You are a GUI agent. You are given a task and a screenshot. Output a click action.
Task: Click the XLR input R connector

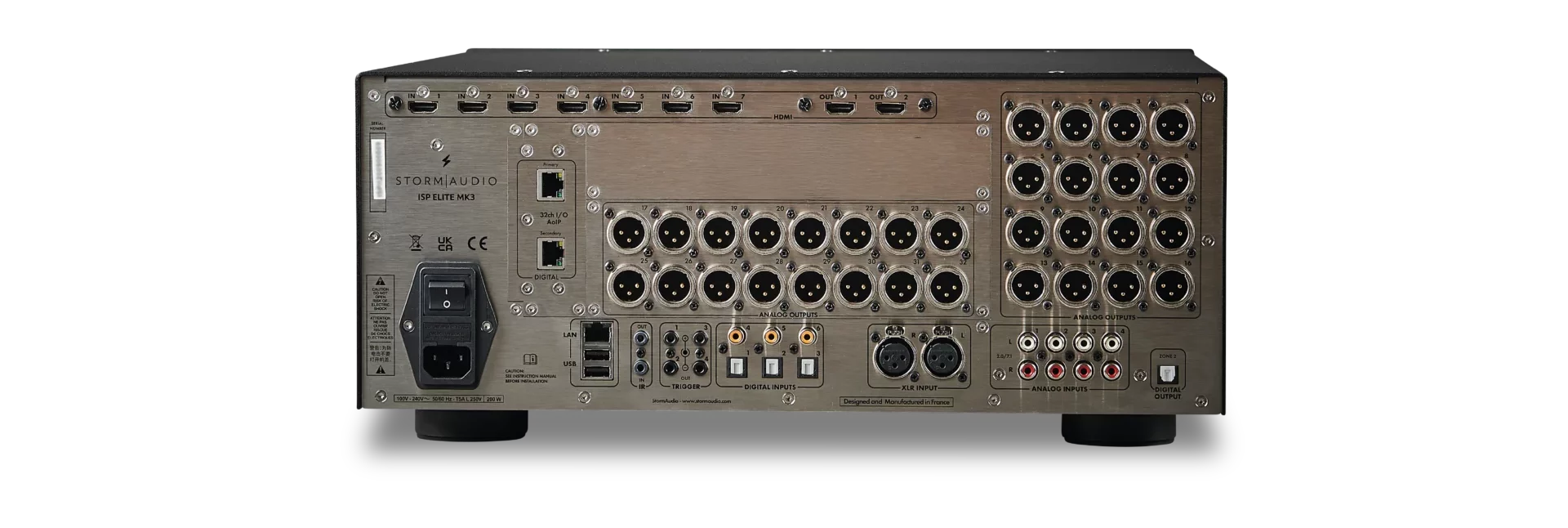coord(893,356)
